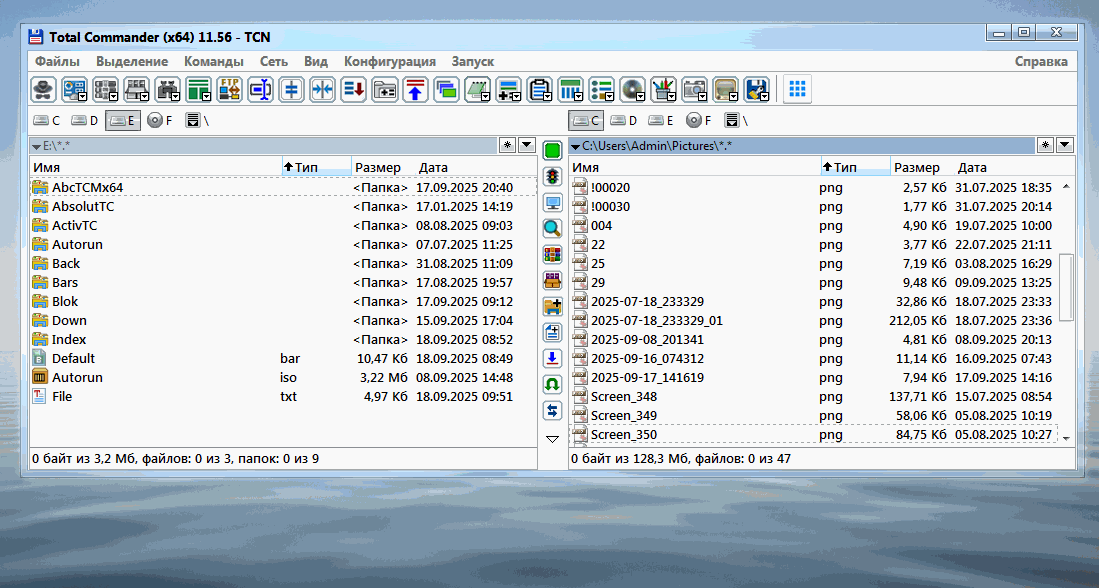Click the blue download arrow vertical-bar icon
The image size is (1099, 588).
[552, 358]
